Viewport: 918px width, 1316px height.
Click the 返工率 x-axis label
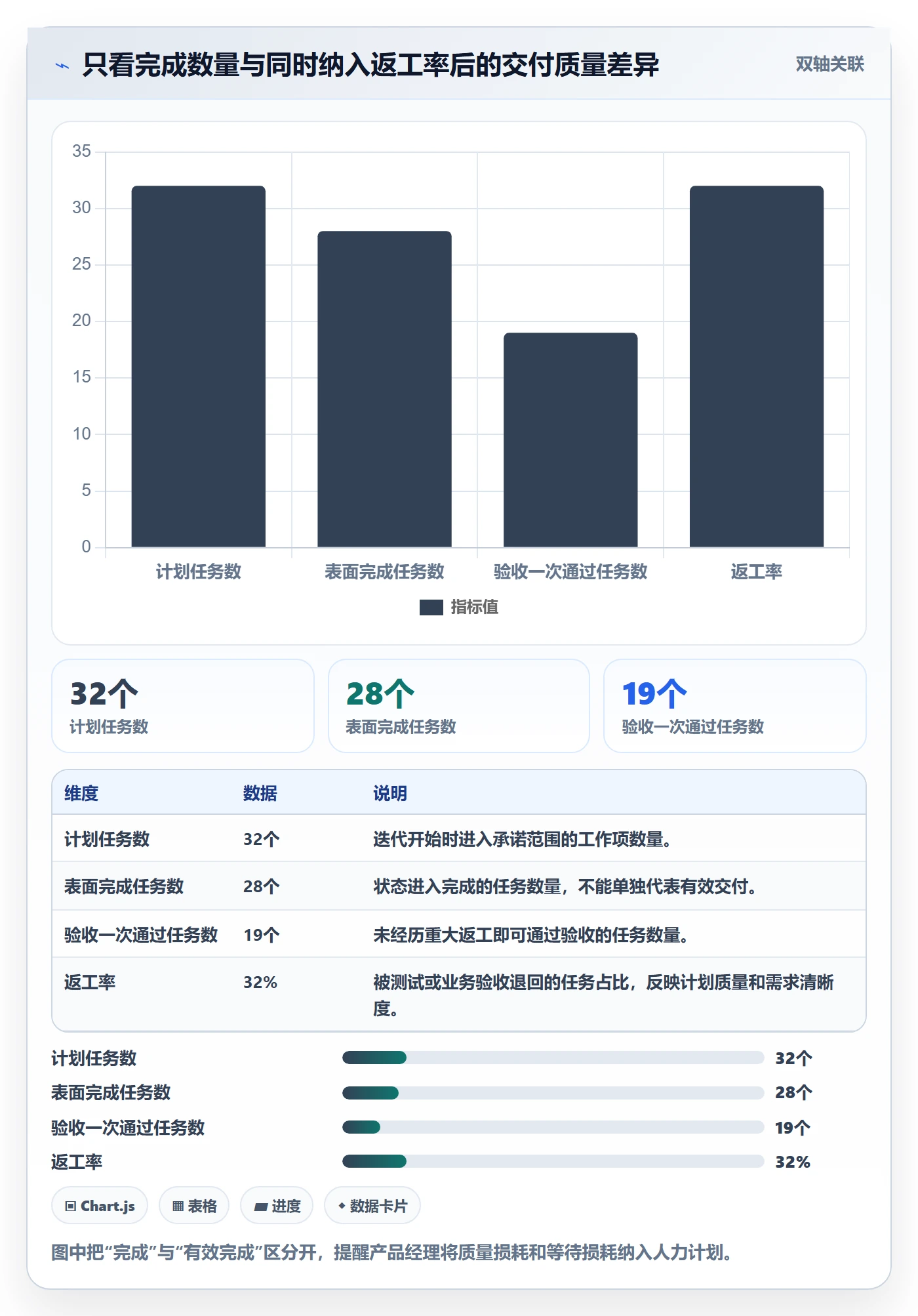[757, 571]
